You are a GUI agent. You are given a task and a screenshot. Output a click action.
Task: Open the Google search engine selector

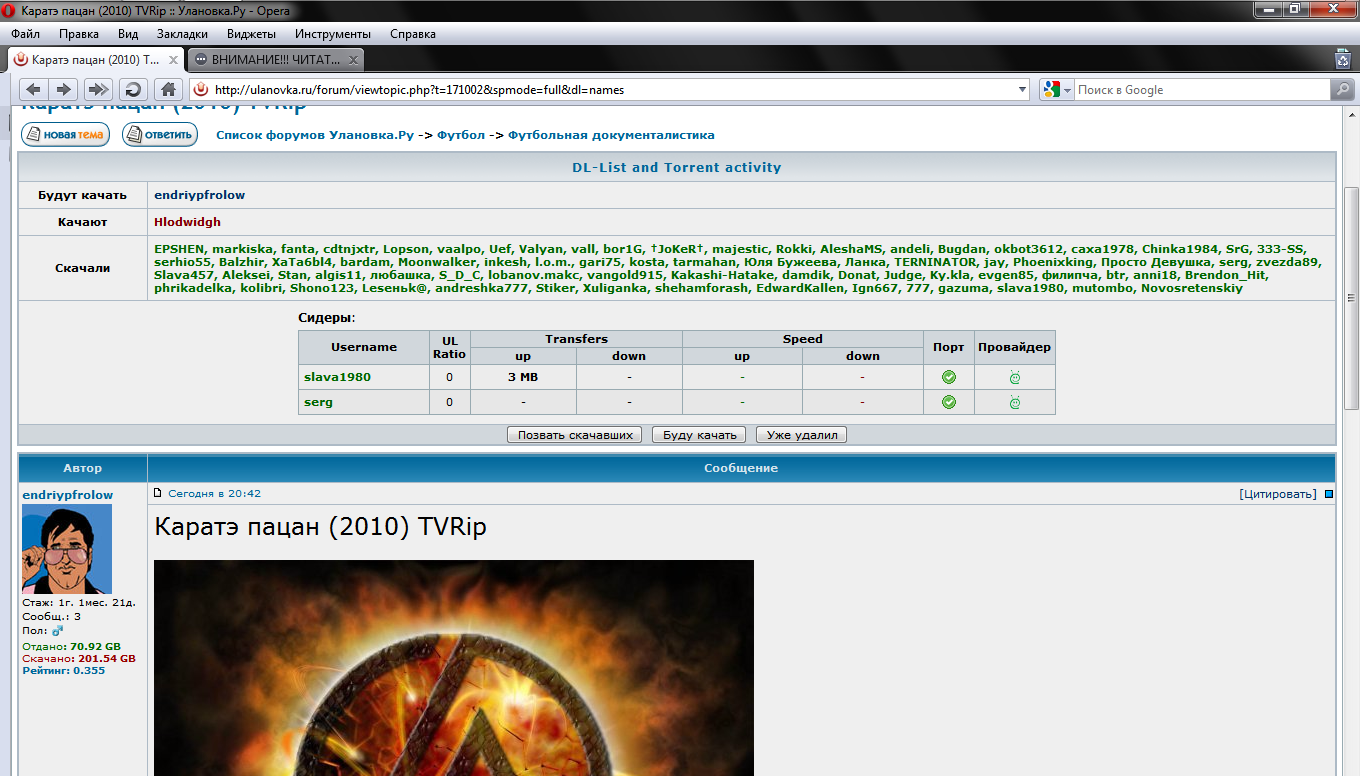(1056, 89)
